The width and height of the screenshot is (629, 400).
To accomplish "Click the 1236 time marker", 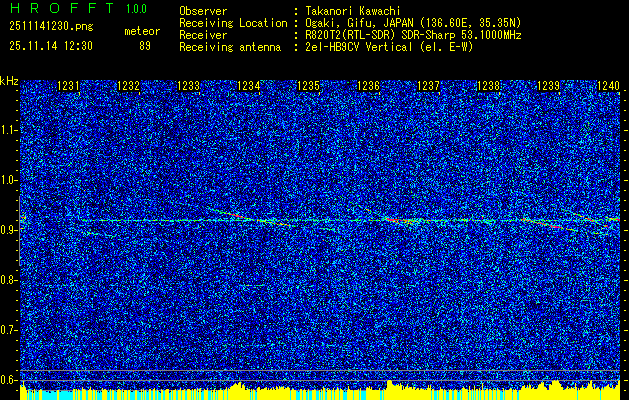I will 368,86.
